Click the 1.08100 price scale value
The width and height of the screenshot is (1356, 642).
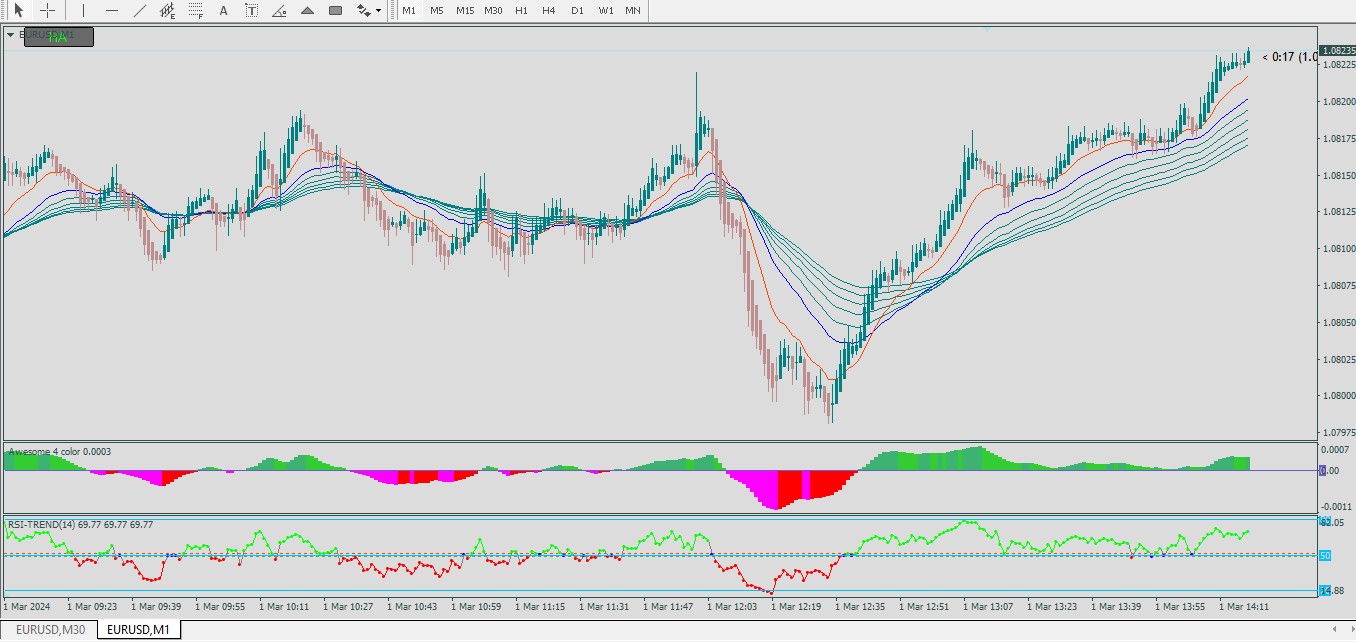click(1337, 248)
